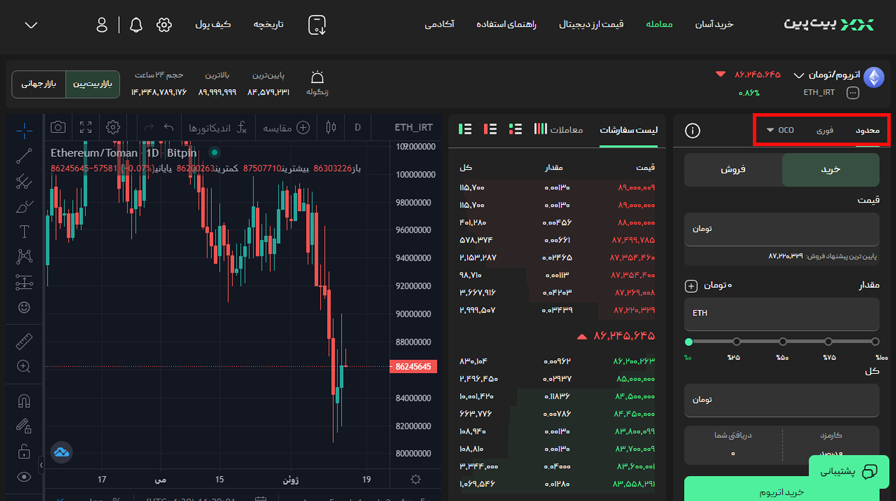Change chart timeframe D interval
This screenshot has width=896, height=501.
(x=358, y=127)
